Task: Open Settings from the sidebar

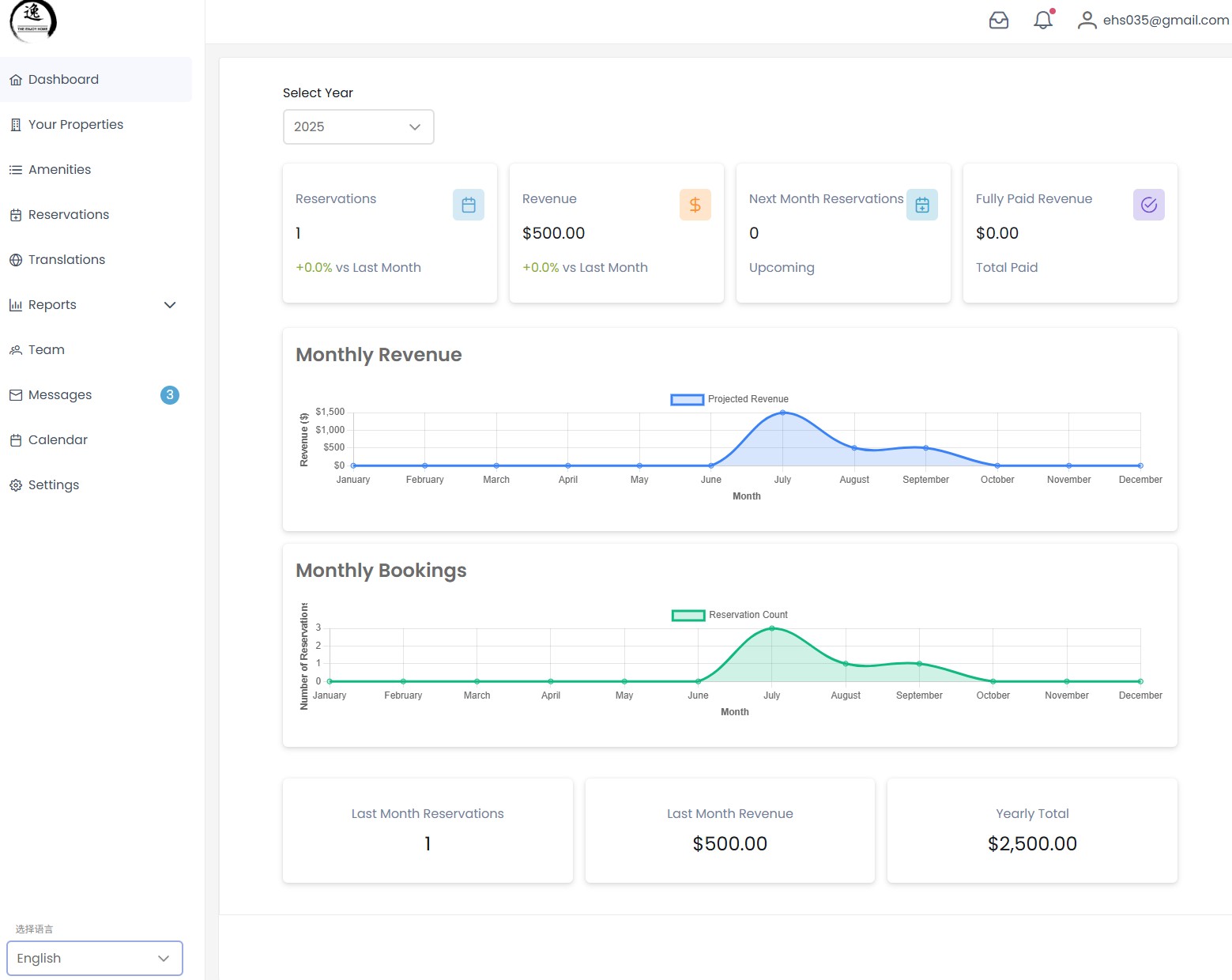Action: (54, 485)
